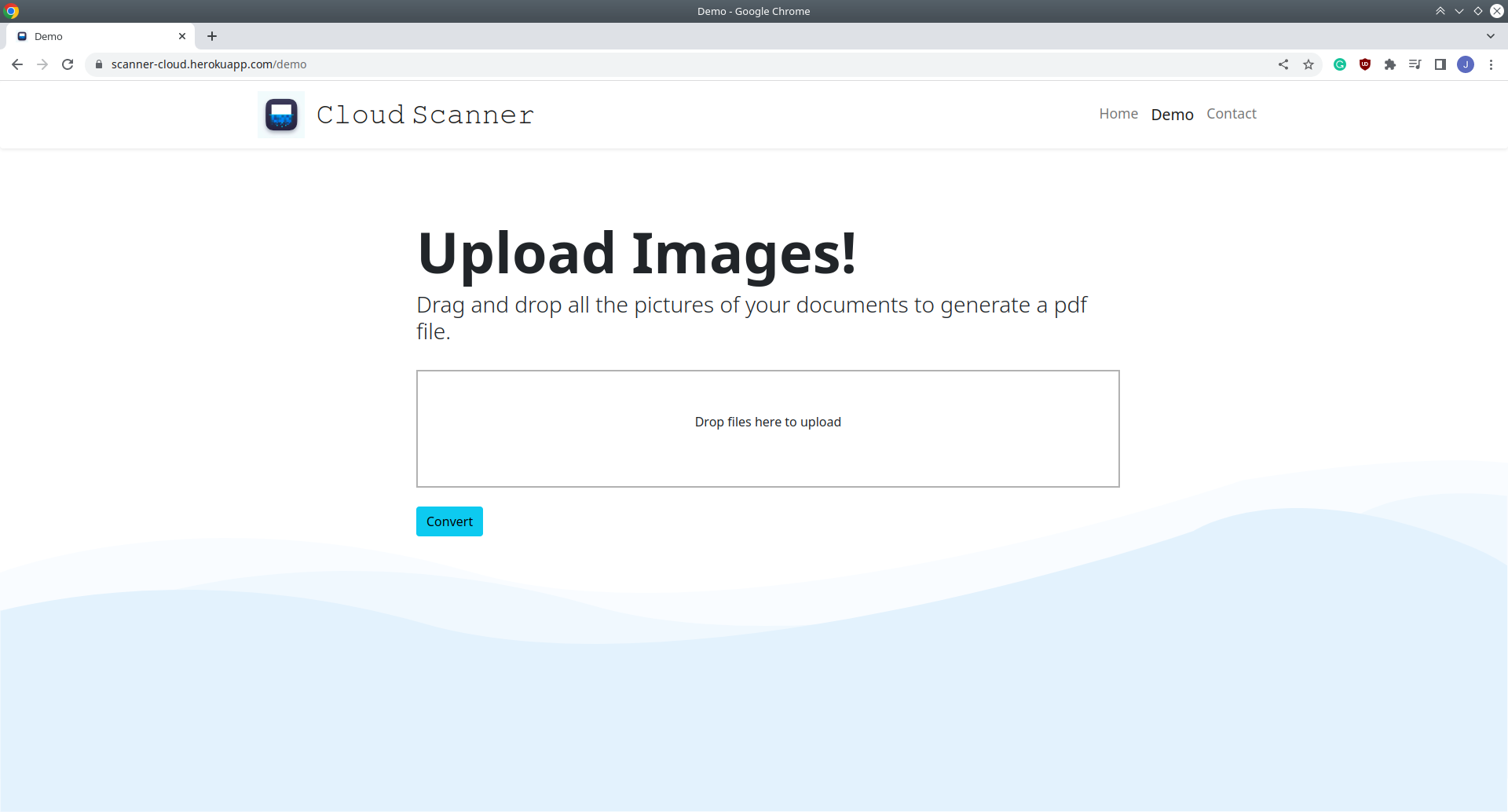Click the Cloud Scanner logo icon
Viewport: 1508px width, 812px height.
pos(280,114)
